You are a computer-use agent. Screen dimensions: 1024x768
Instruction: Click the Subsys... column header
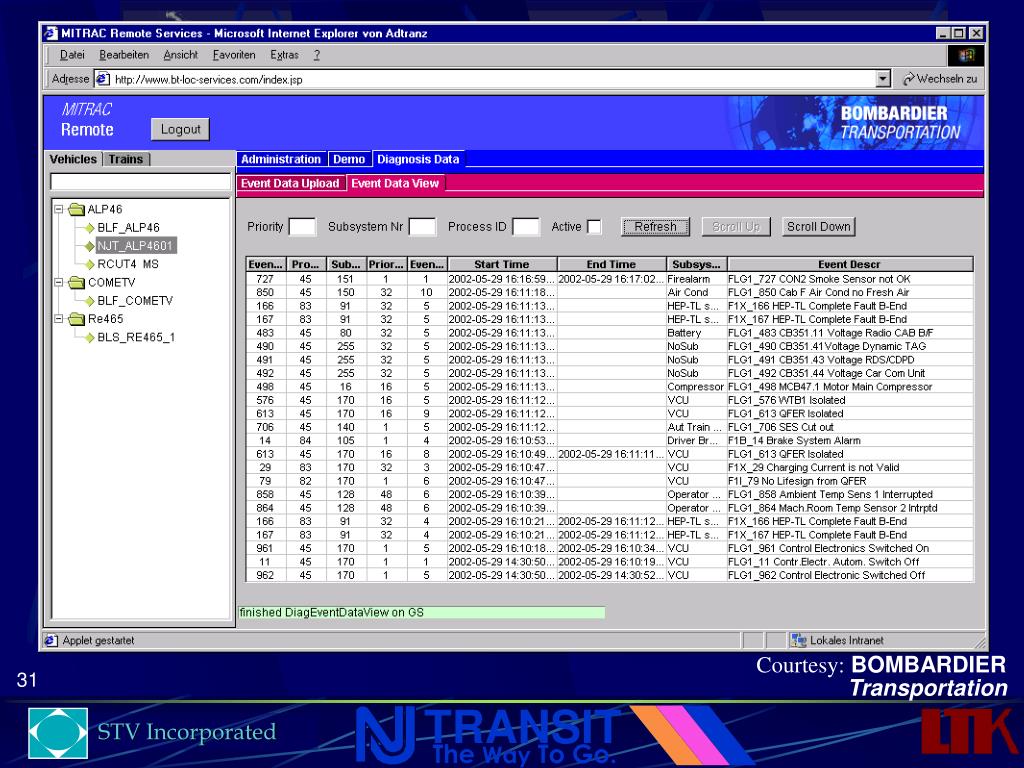click(696, 264)
